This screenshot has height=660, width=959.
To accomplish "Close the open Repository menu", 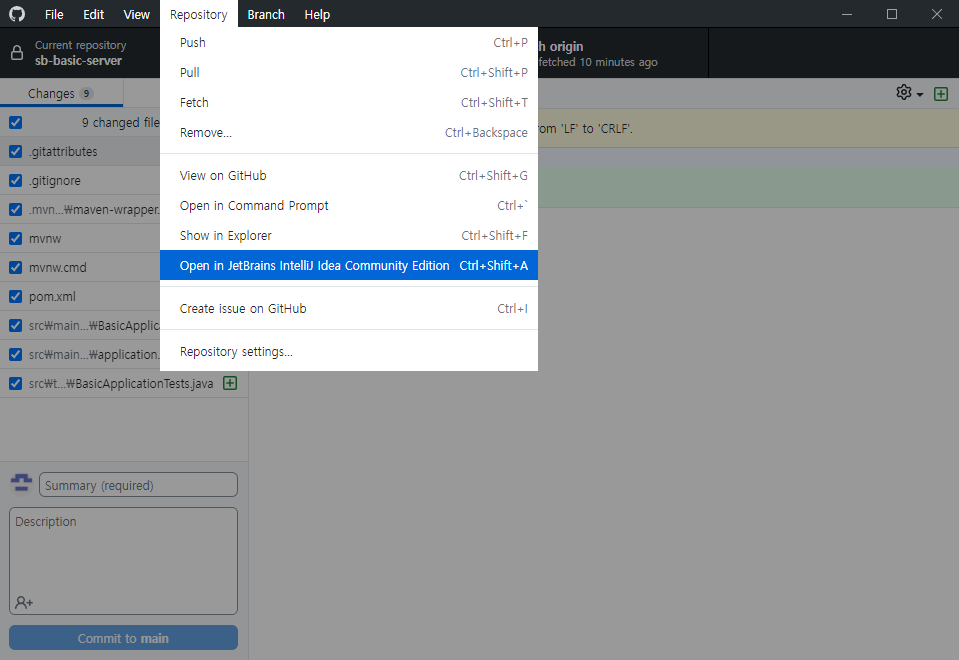I will [199, 14].
